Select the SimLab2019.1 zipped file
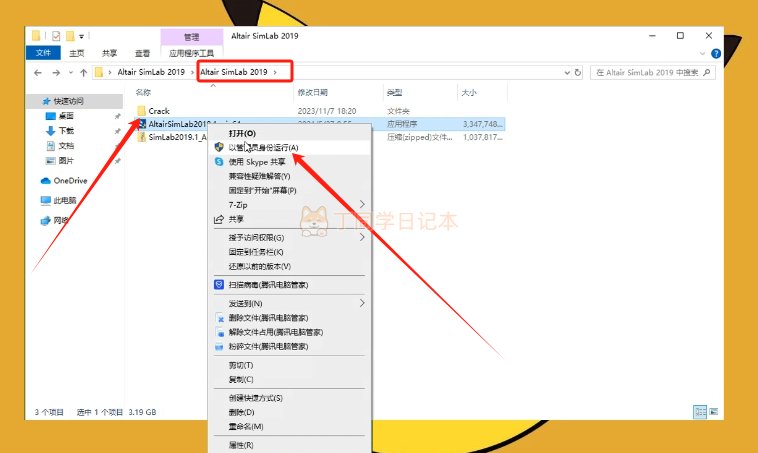The height and width of the screenshot is (453, 758). click(177, 139)
